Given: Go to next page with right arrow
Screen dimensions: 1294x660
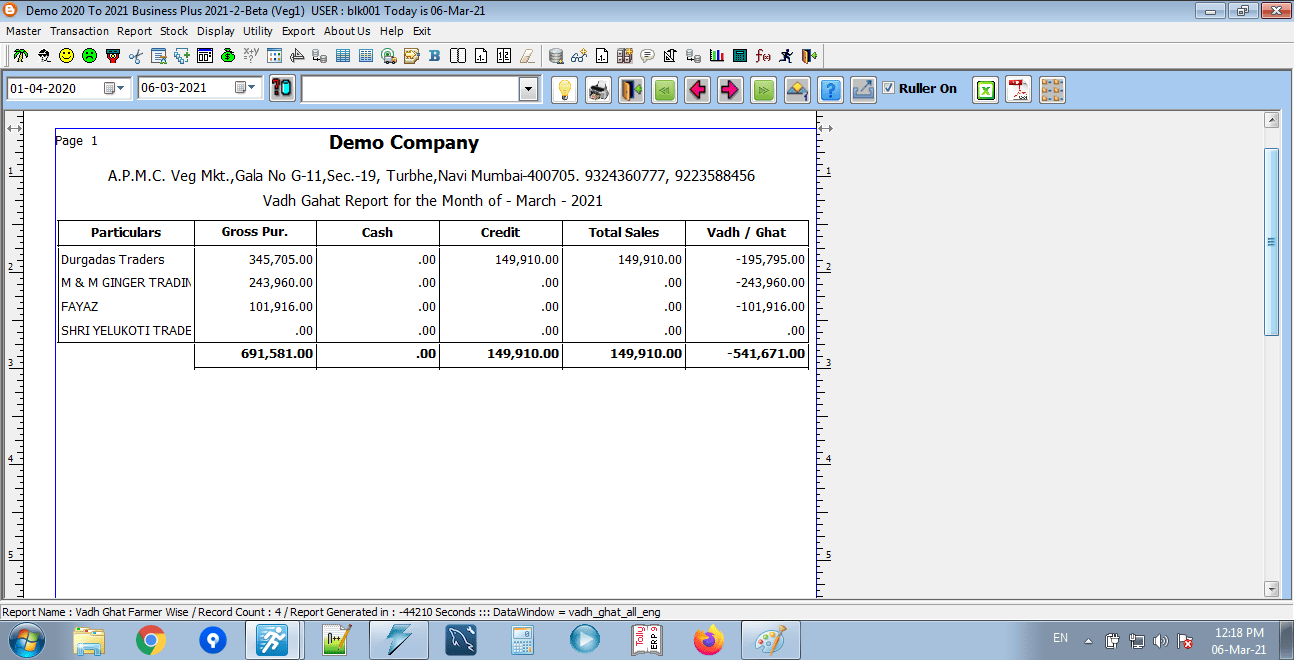Looking at the screenshot, I should pos(730,90).
